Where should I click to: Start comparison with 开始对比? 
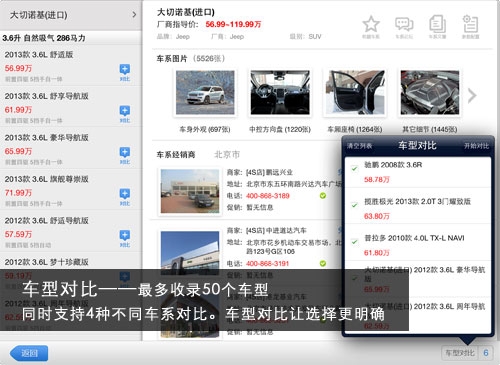tap(476, 146)
